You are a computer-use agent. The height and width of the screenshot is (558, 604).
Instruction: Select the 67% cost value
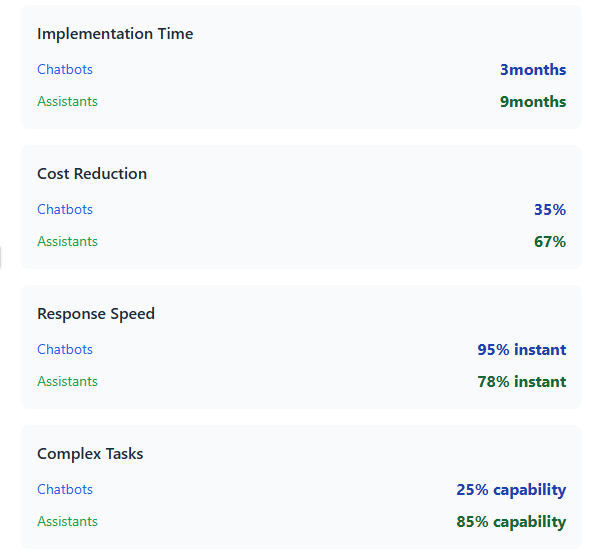point(550,242)
